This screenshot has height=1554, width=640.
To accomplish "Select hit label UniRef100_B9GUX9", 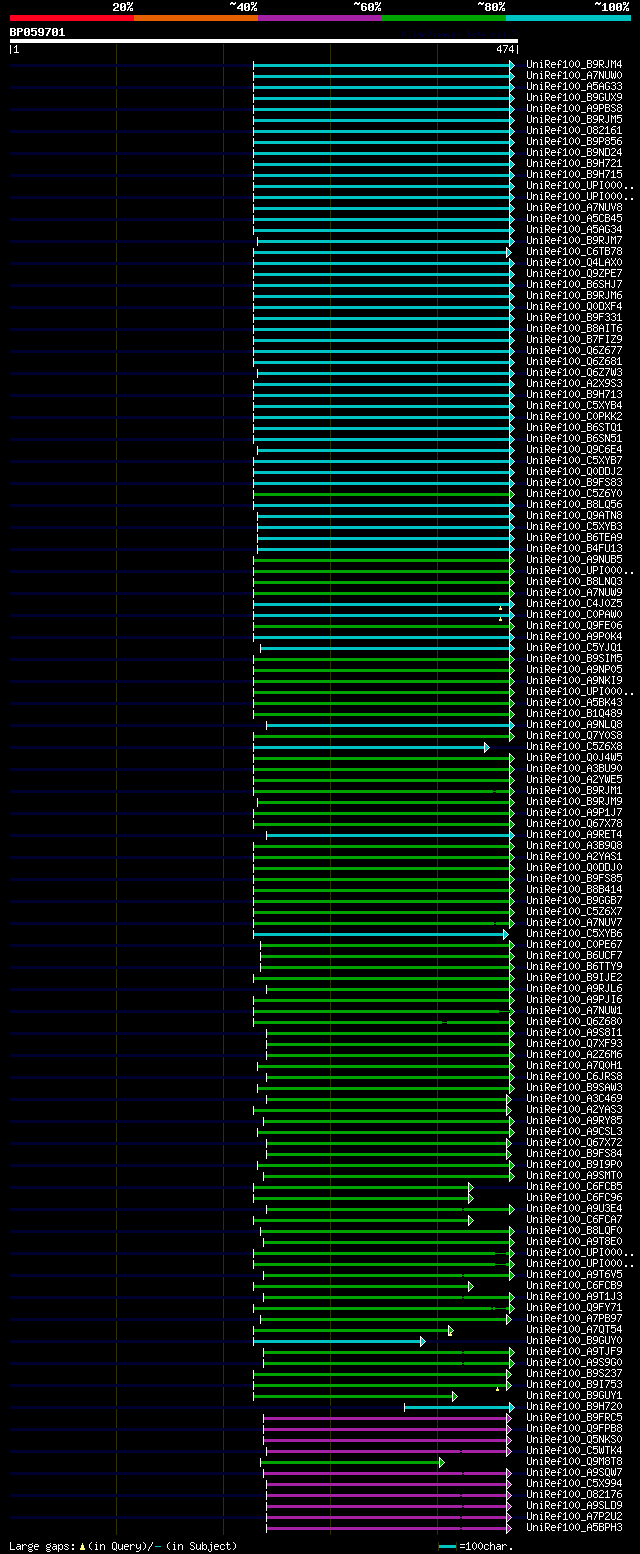I will [x=574, y=98].
